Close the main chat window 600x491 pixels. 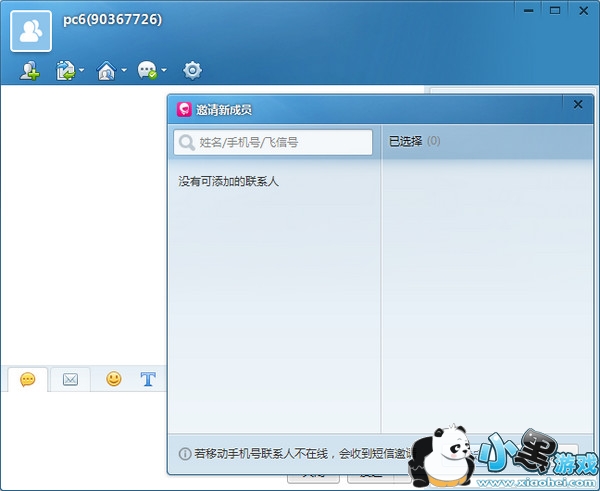coord(584,11)
